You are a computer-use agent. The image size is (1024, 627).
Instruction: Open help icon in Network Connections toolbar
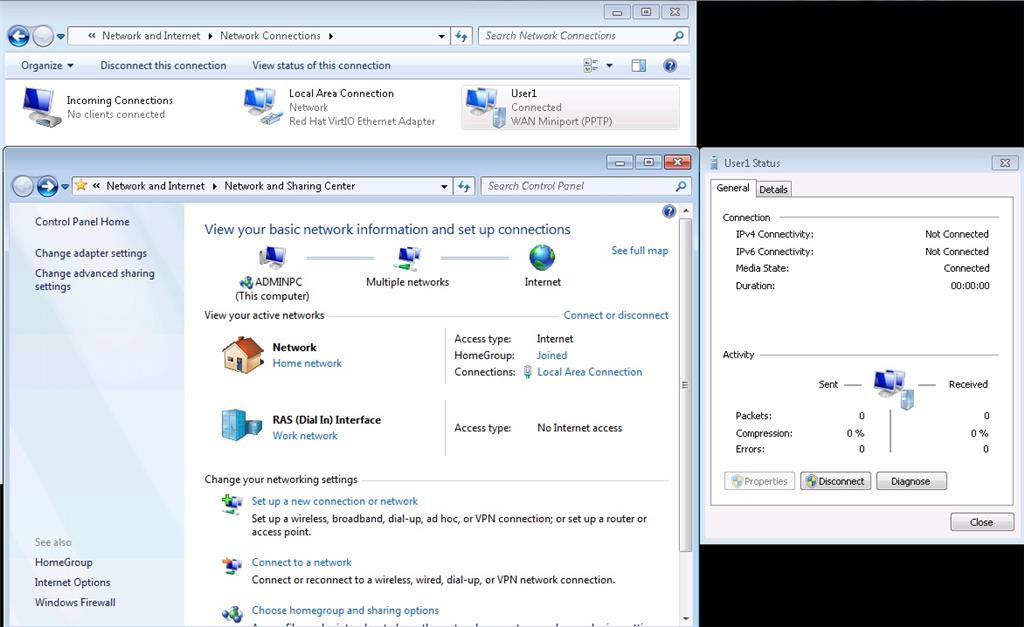point(670,65)
